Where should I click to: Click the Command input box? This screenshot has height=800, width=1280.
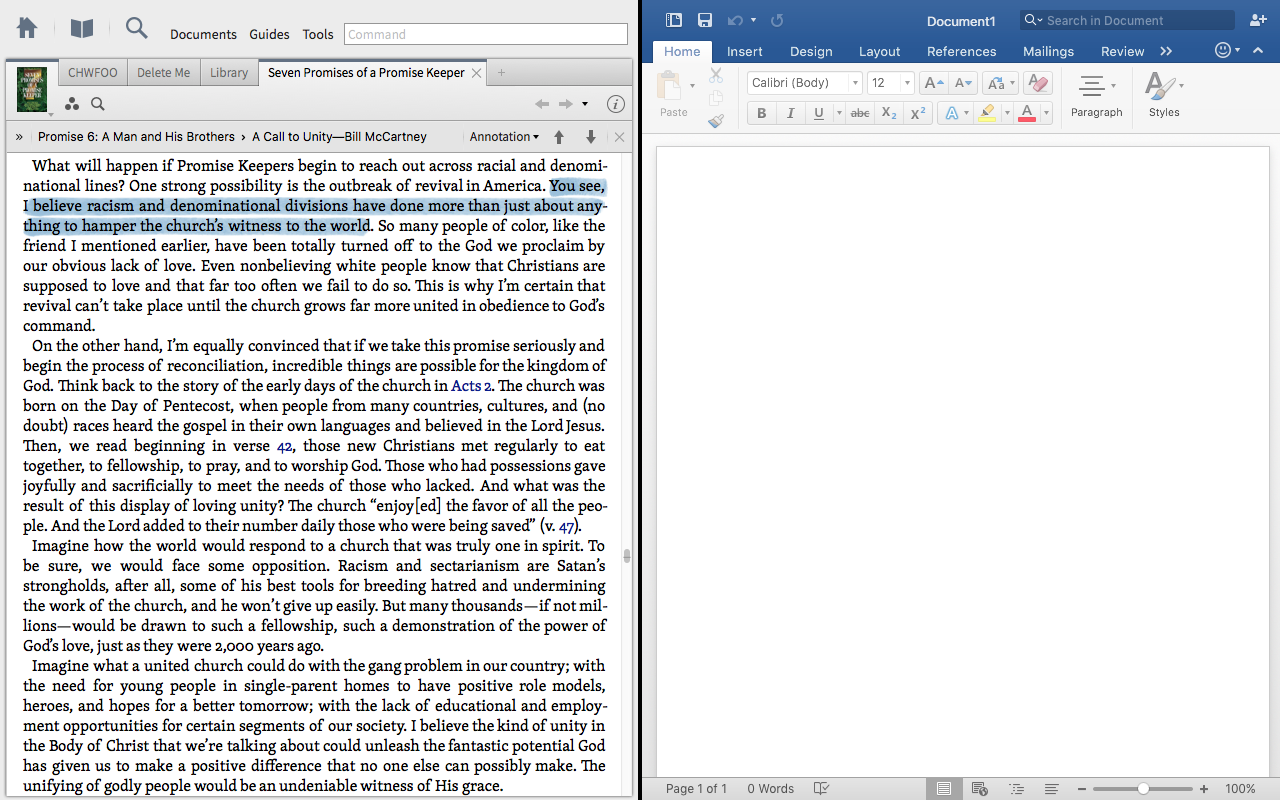[486, 34]
